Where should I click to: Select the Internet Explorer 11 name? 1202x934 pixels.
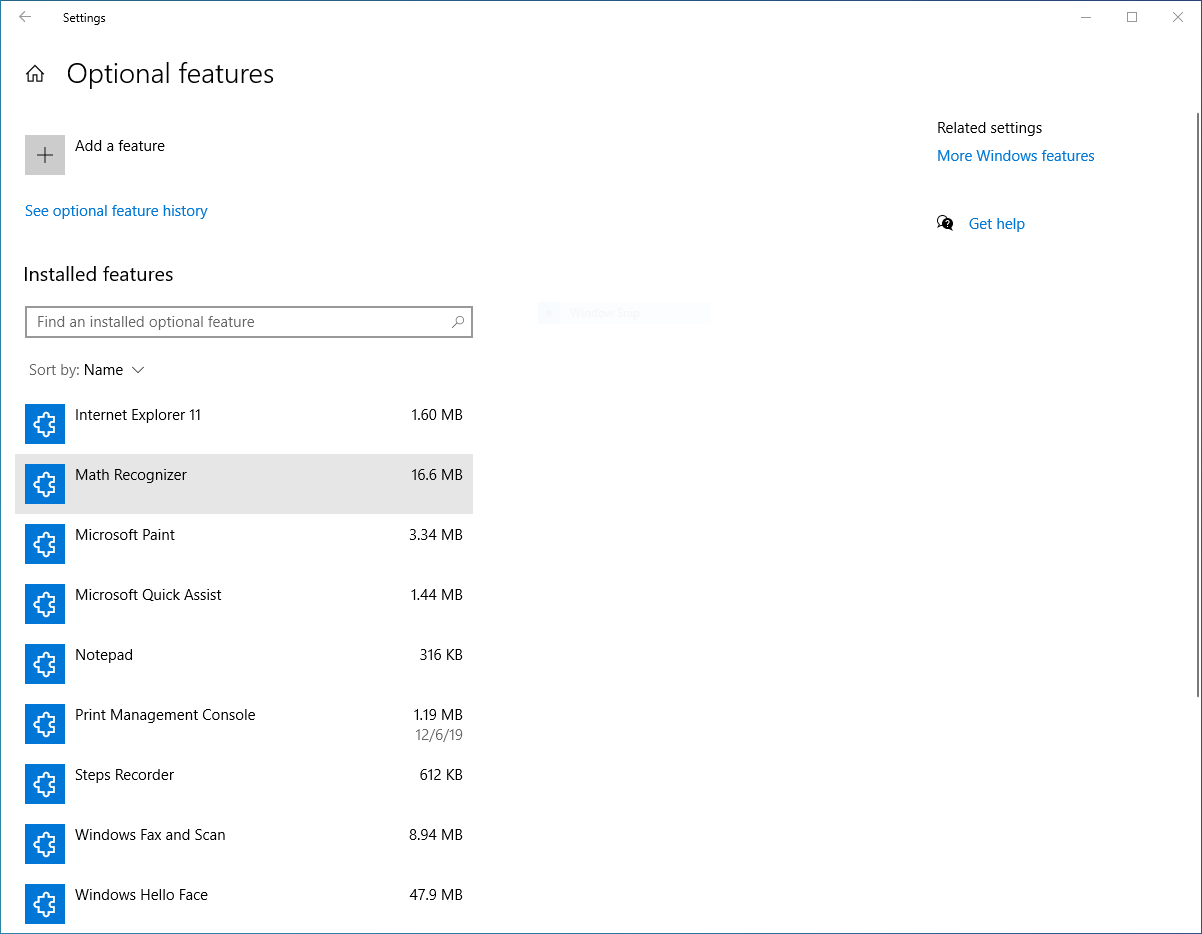[x=138, y=415]
